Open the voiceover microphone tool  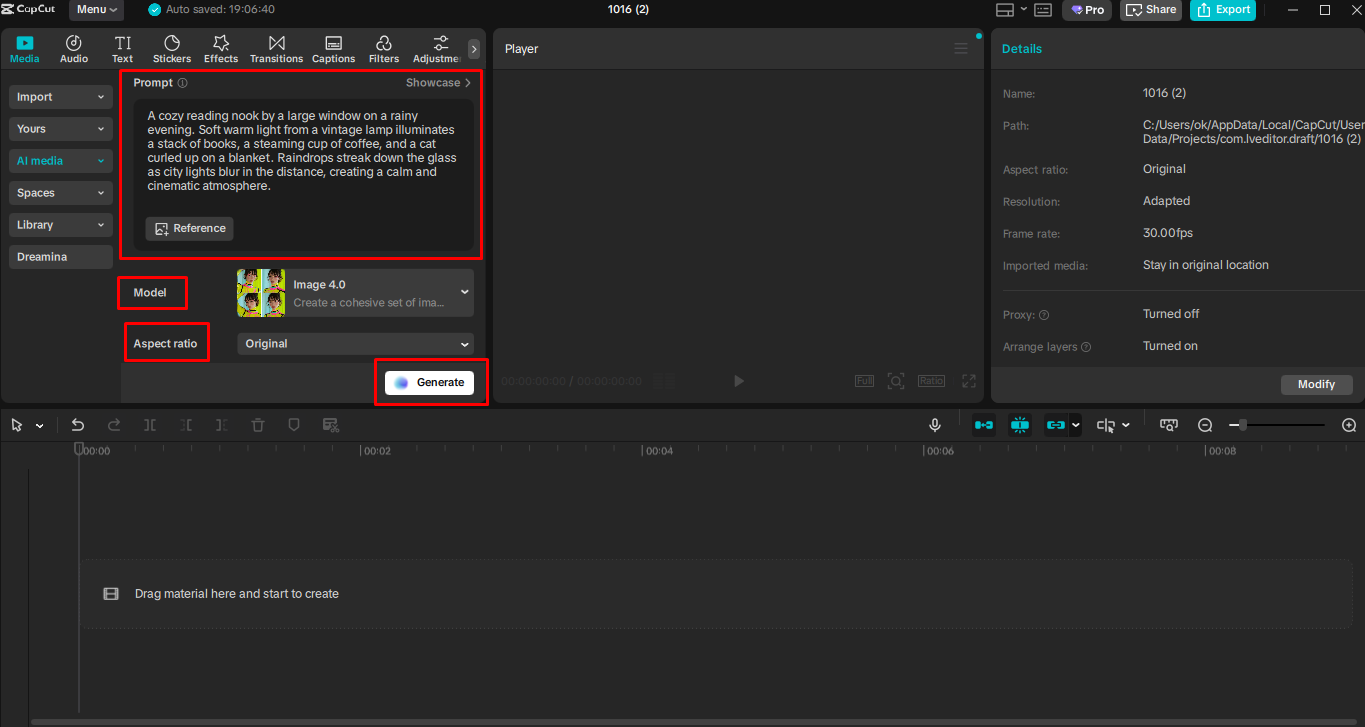pos(934,425)
